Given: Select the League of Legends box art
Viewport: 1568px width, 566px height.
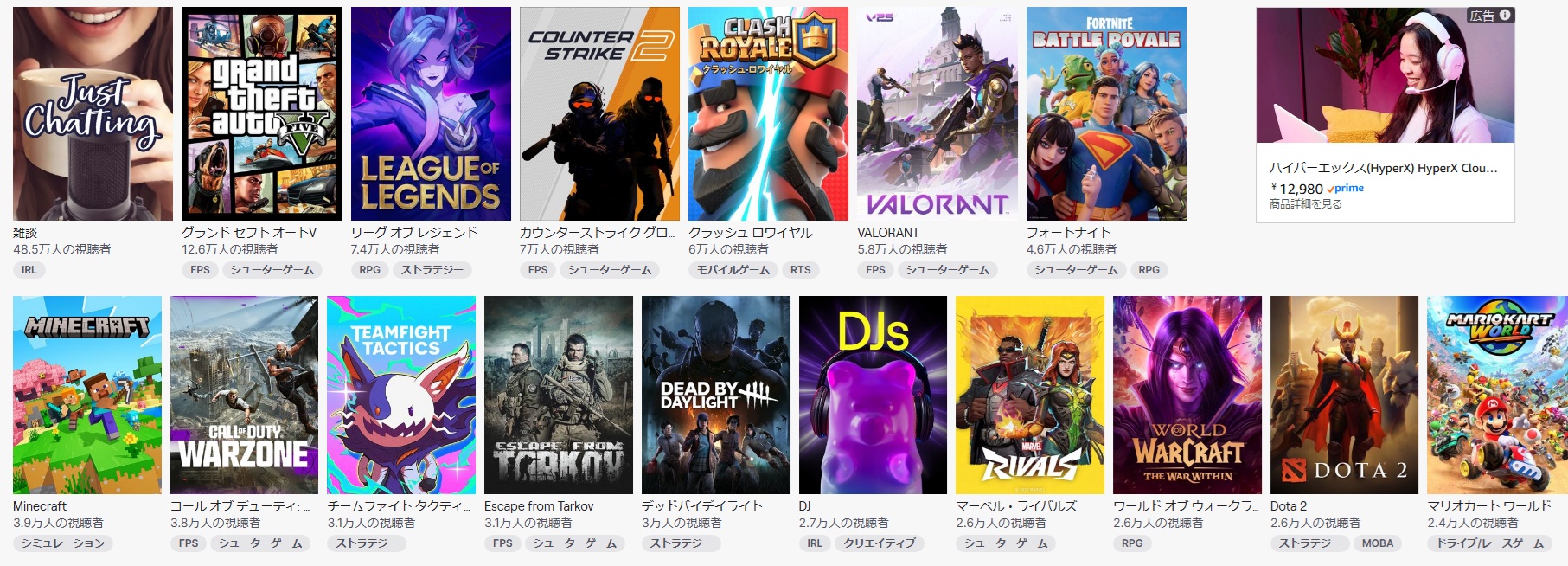Looking at the screenshot, I should [431, 113].
